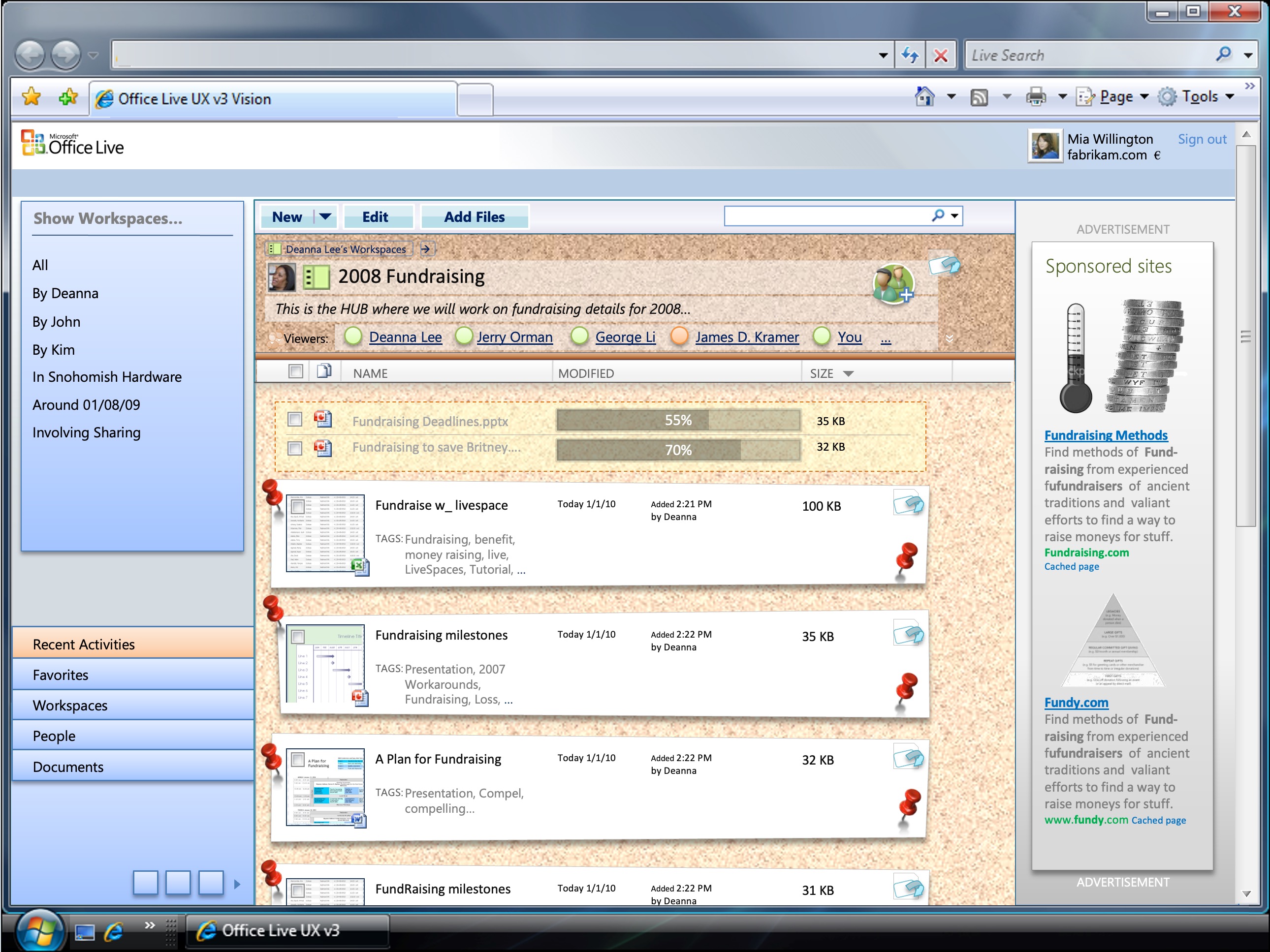Click the Refresh page icon
Screen dimensions: 1270x952
(910, 56)
